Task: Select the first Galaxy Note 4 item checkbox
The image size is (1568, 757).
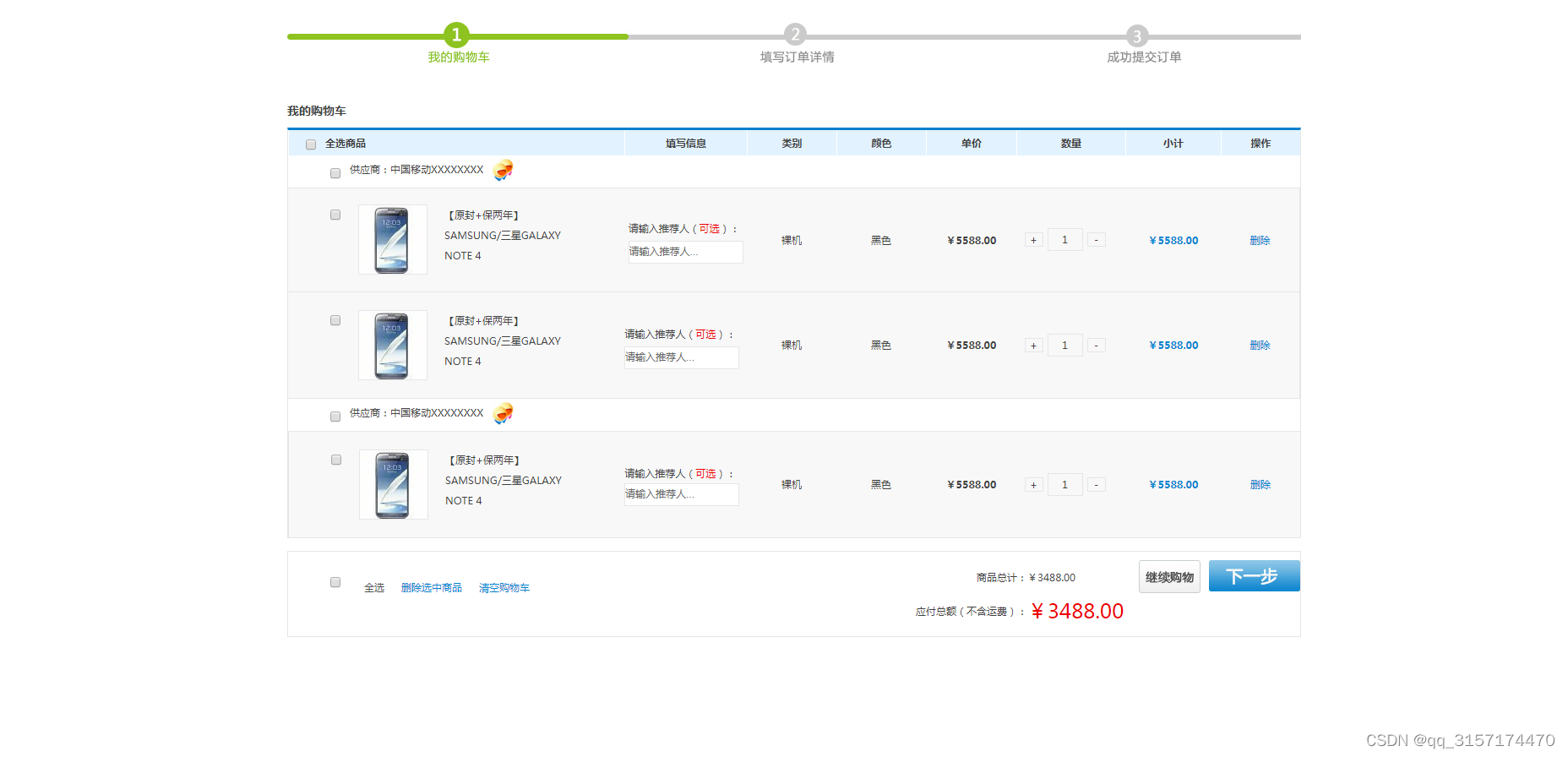Action: tap(335, 215)
